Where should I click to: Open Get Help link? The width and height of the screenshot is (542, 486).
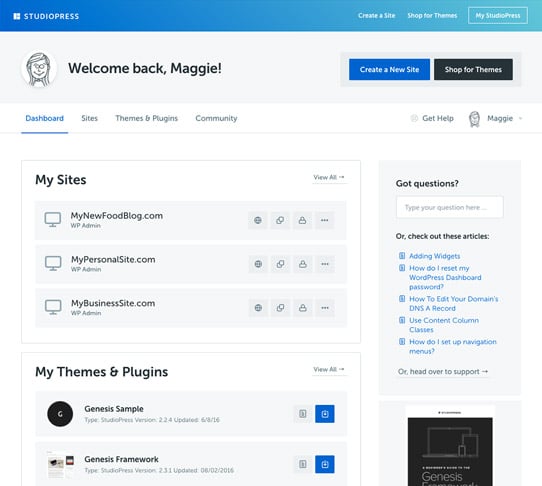(438, 118)
